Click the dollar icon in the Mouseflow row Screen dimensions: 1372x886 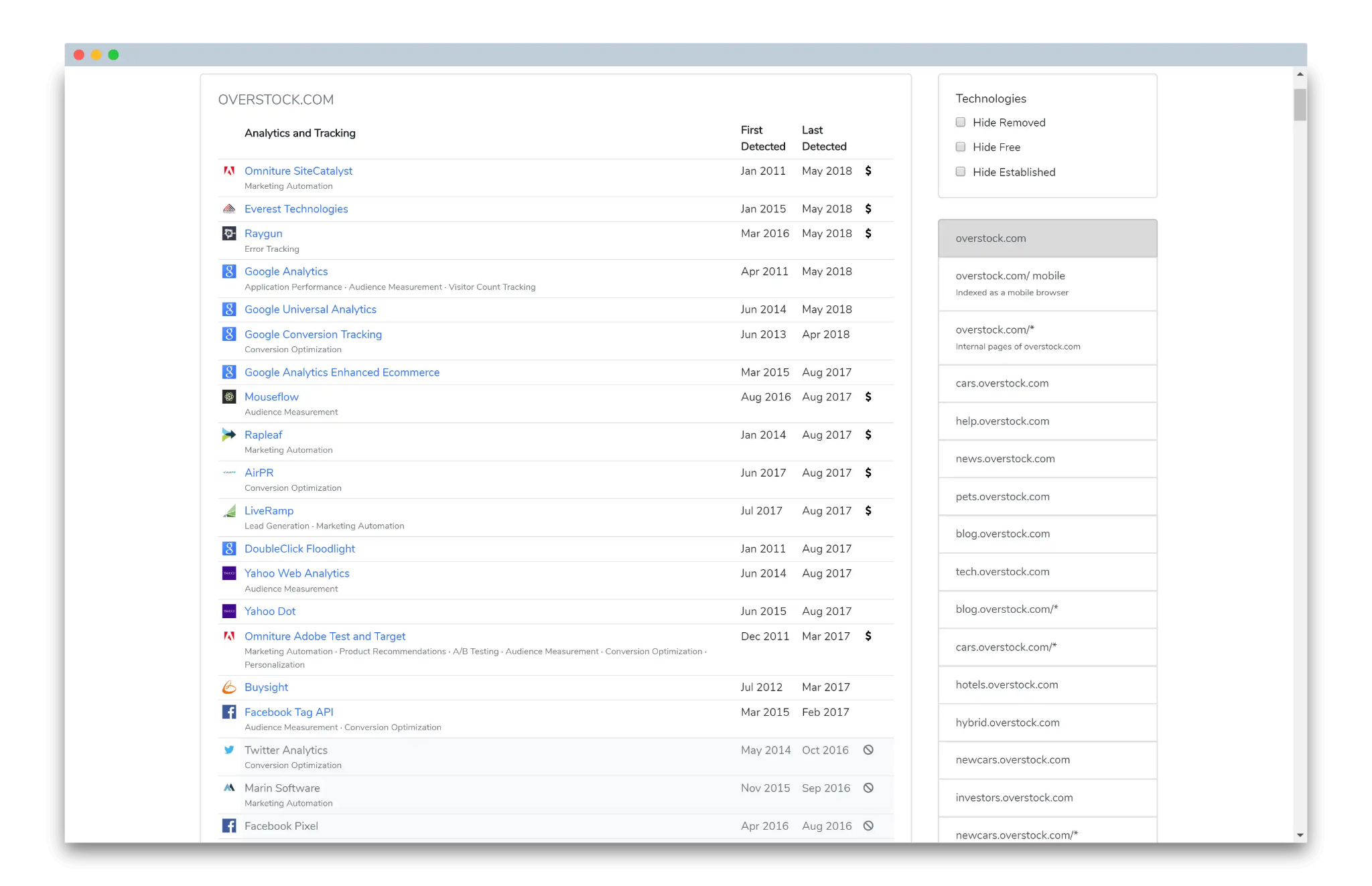(868, 397)
